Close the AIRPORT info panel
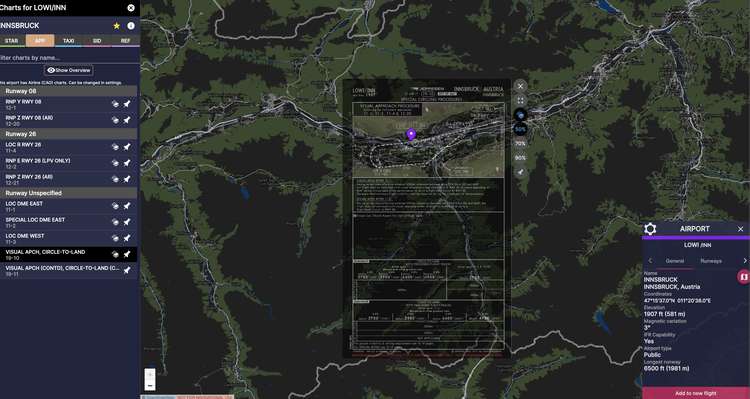 click(x=740, y=229)
